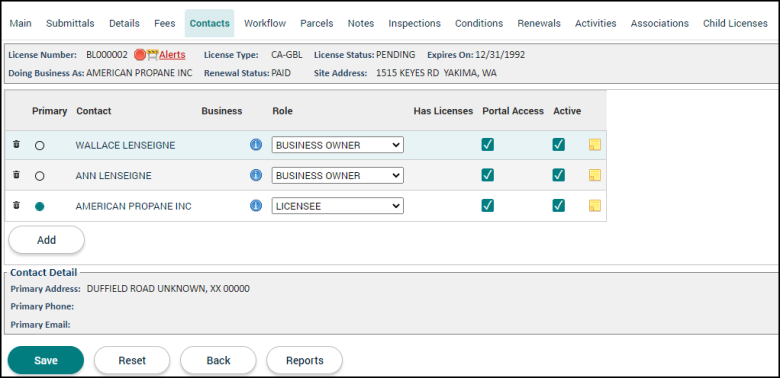Select WALLACE LENSEIGNE contact name
Screen dimensions: 780x378
125,145
